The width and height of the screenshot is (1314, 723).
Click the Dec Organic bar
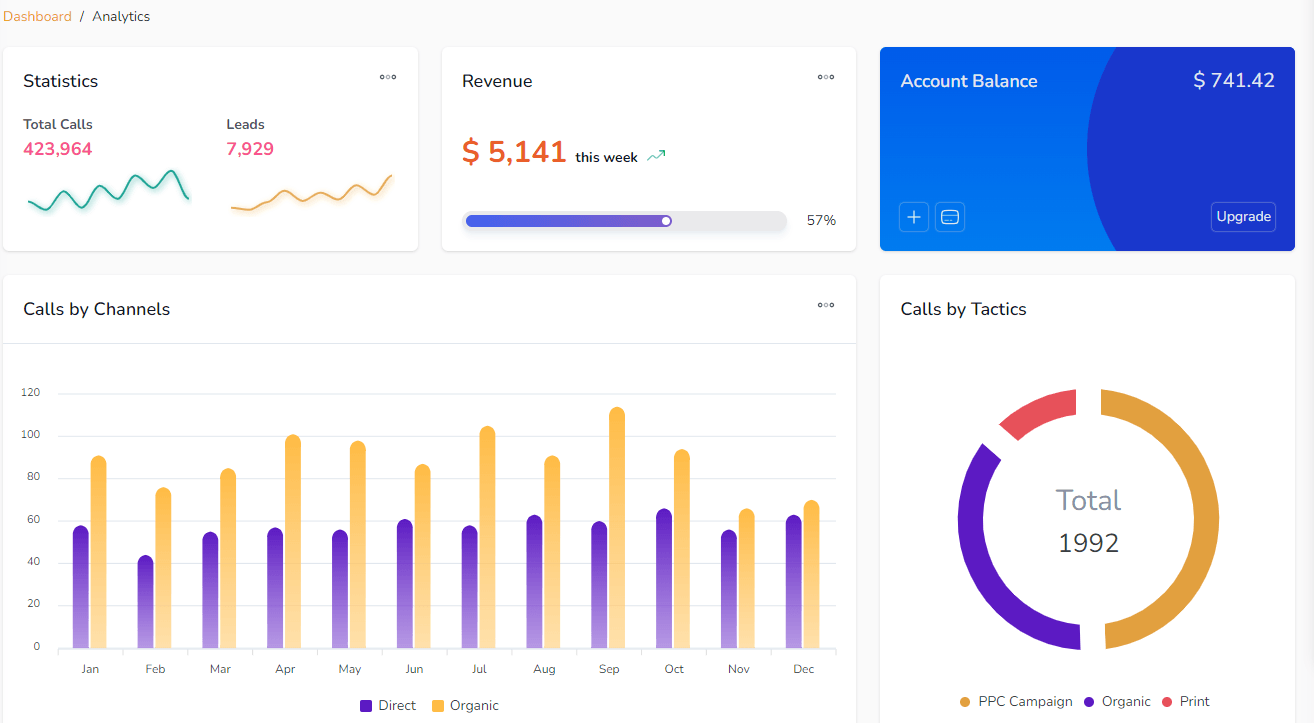[x=811, y=574]
